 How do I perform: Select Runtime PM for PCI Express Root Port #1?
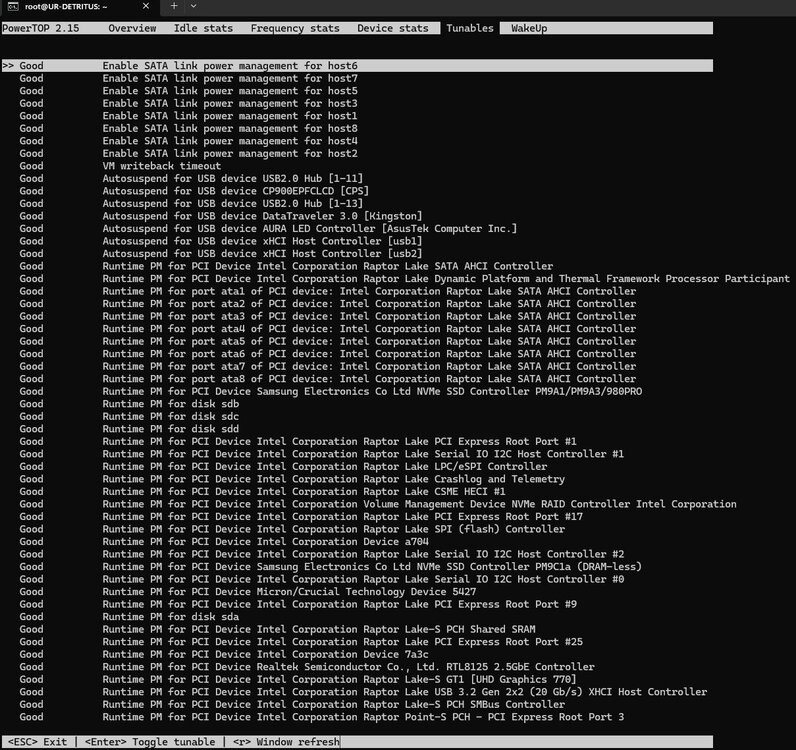(298, 441)
